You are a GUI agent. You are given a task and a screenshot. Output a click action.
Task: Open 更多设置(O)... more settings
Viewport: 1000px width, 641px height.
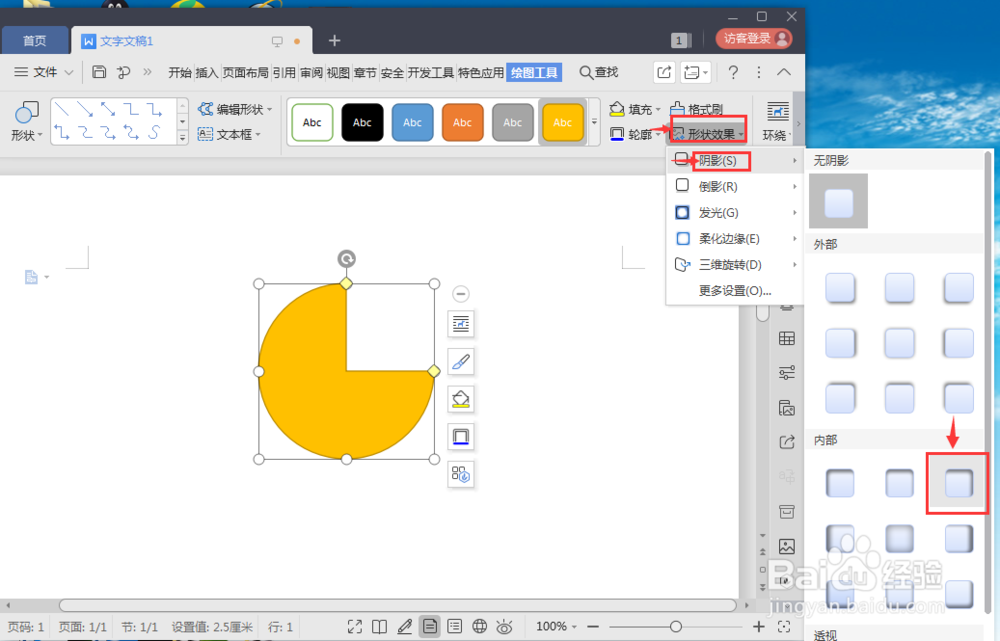click(735, 291)
